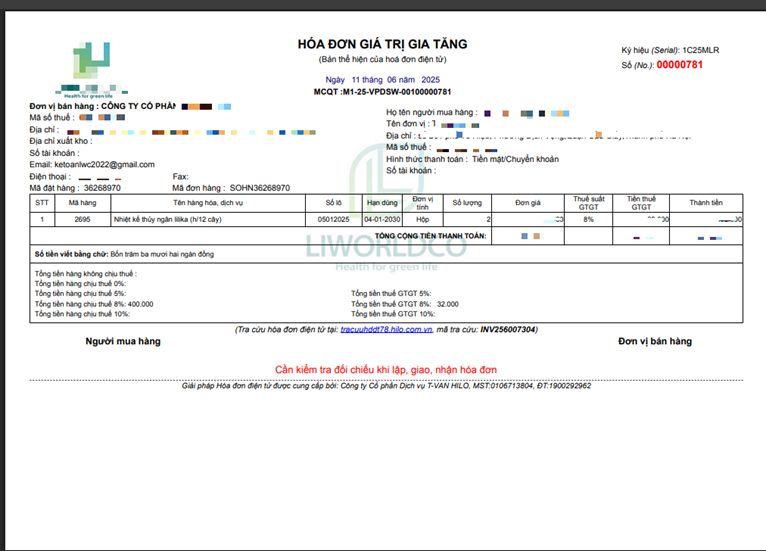Click the unit cell Hộp
The height and width of the screenshot is (551, 766).
pos(423,219)
